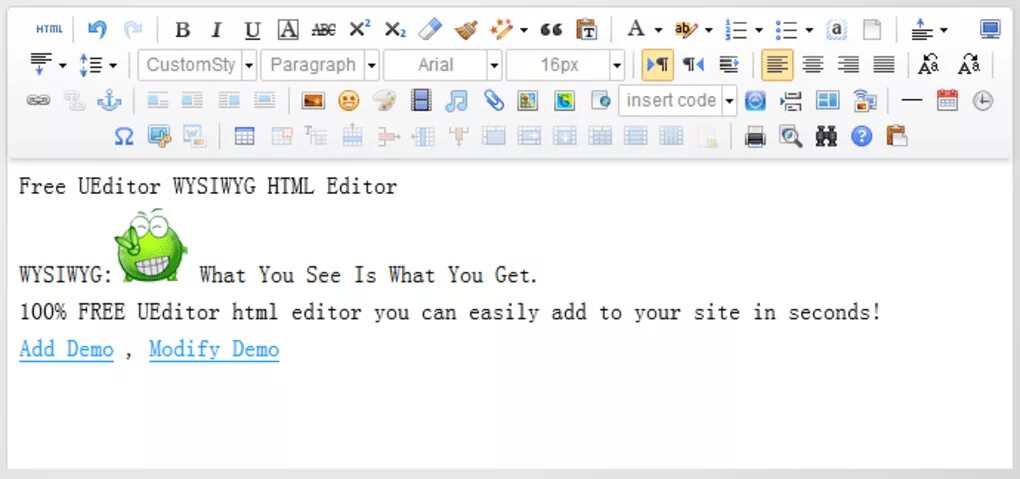The image size is (1020, 479).
Task: Print the document
Action: click(x=755, y=136)
